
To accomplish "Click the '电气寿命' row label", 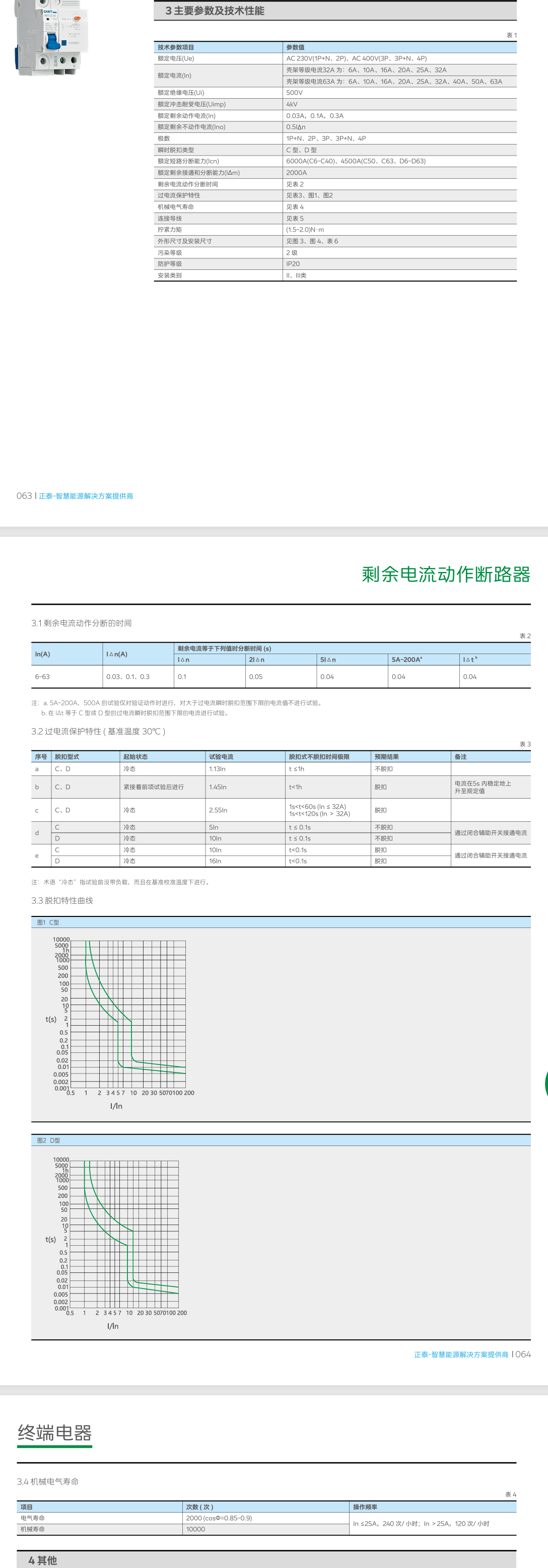I will click(33, 1518).
